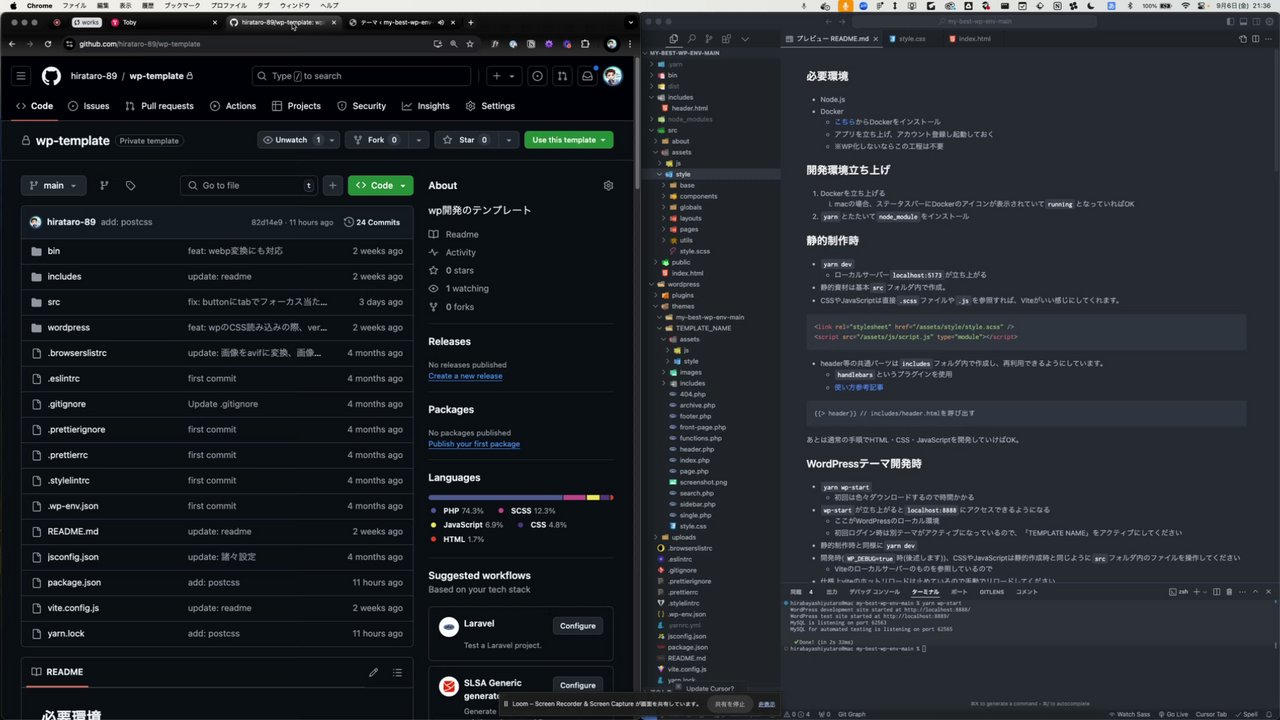Screen dimensions: 1280x720
Task: Open README.md file in GitHub file list
Action: click(73, 531)
